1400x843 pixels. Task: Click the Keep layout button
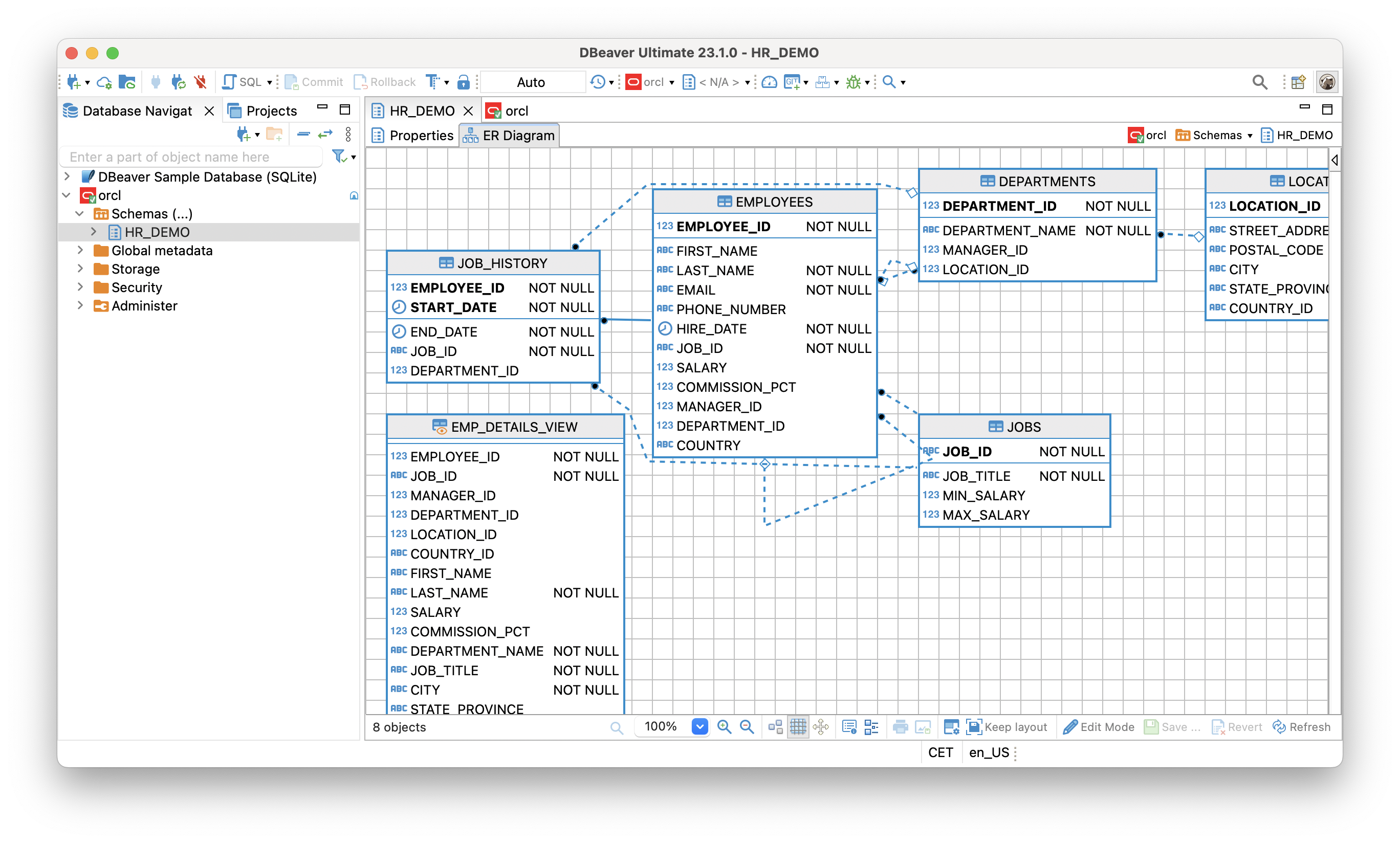1009,727
